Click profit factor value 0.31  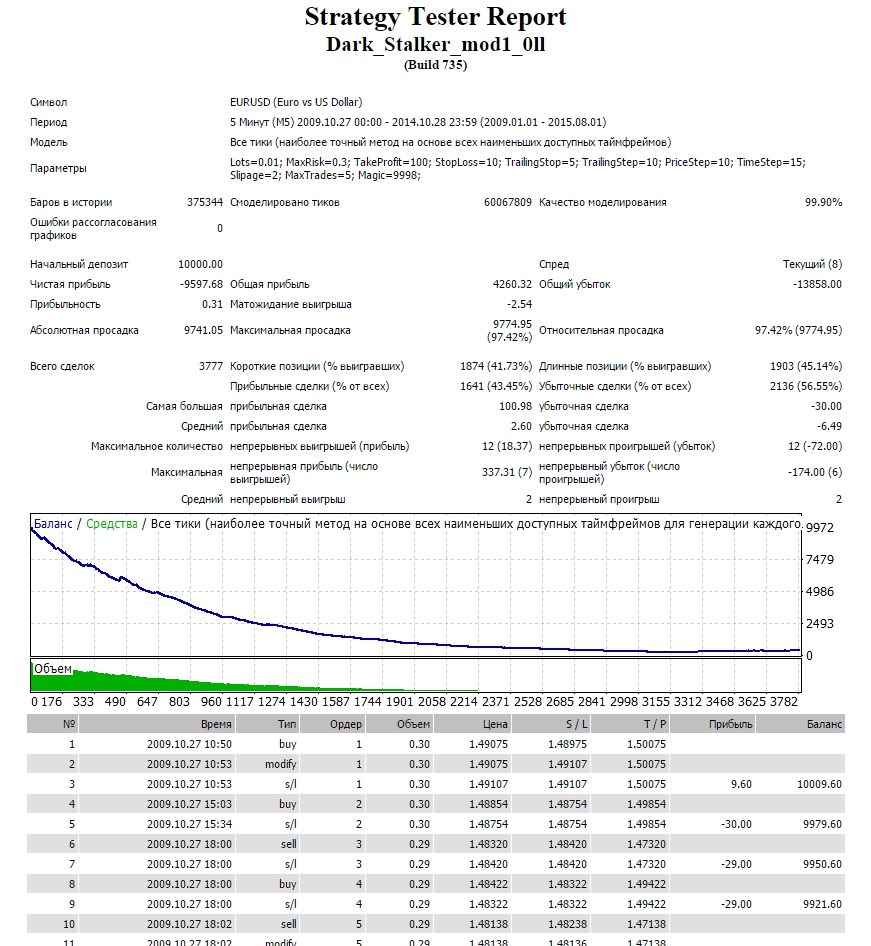click(212, 305)
